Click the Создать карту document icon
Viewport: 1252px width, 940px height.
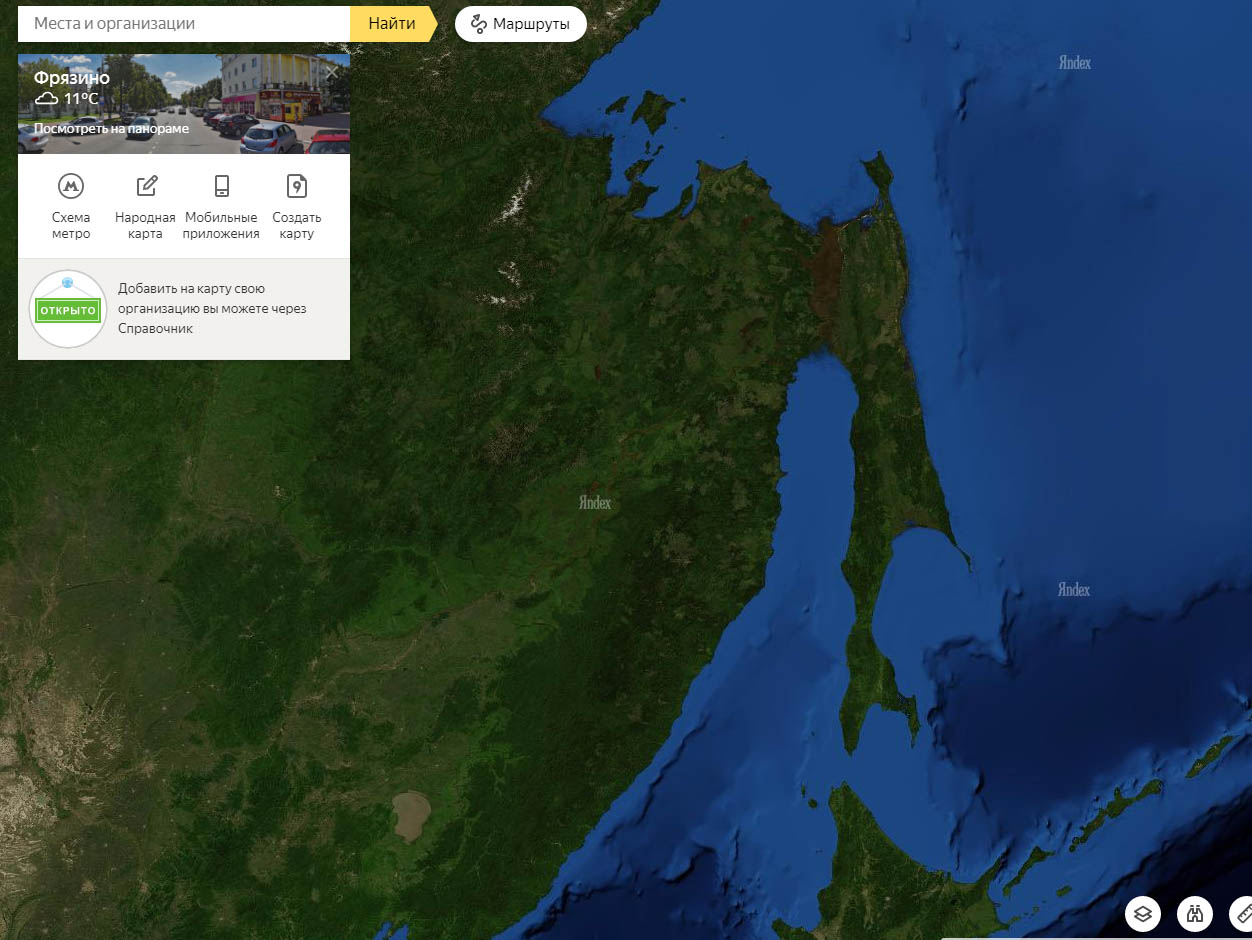coord(297,186)
